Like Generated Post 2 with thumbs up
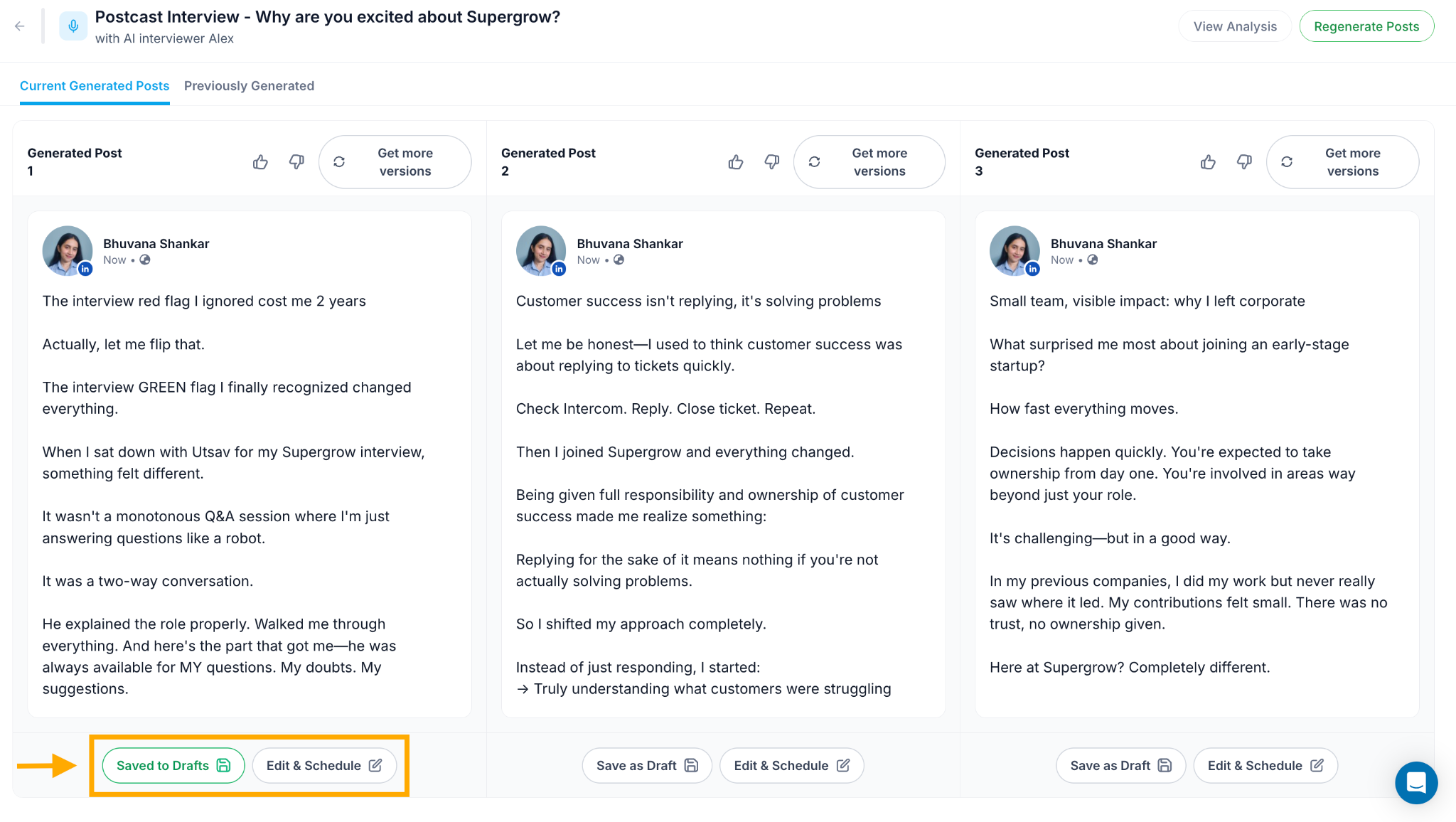The height and width of the screenshot is (822, 1456). click(x=736, y=162)
